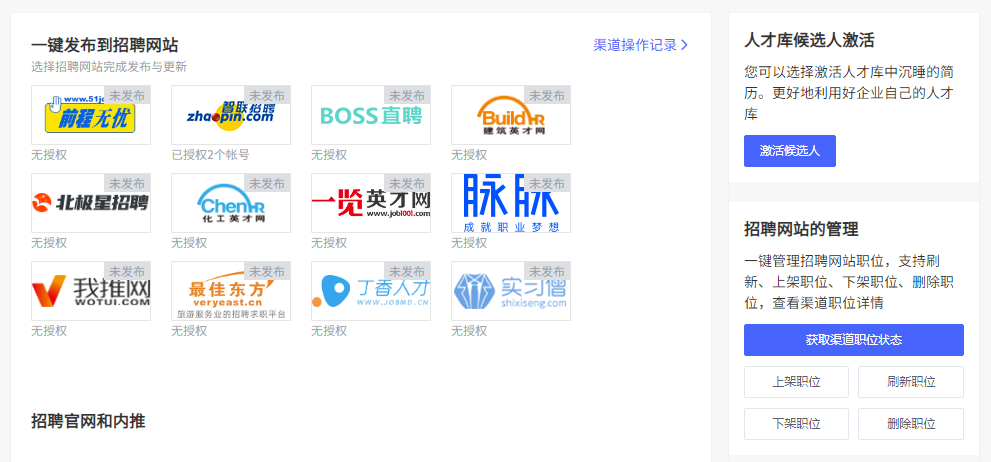Click 无授权 text under 一览英才网

[x=329, y=243]
